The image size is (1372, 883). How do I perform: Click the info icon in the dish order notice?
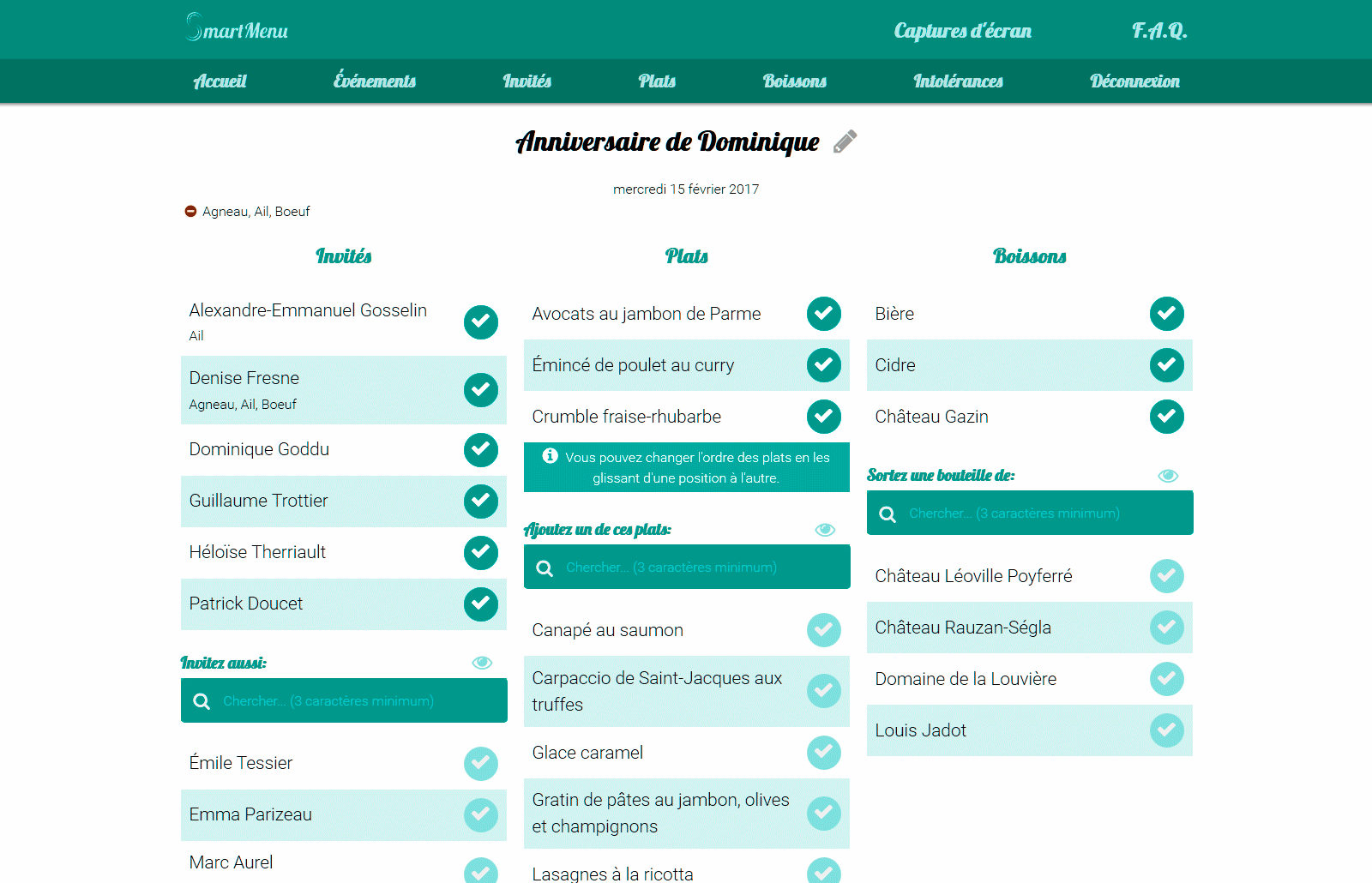coord(551,456)
